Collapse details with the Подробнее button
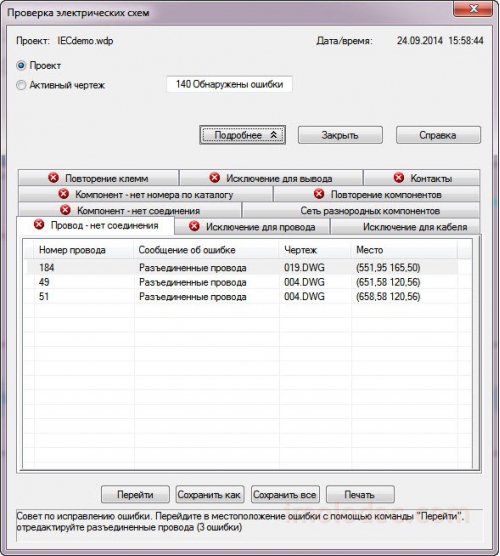 [243, 135]
